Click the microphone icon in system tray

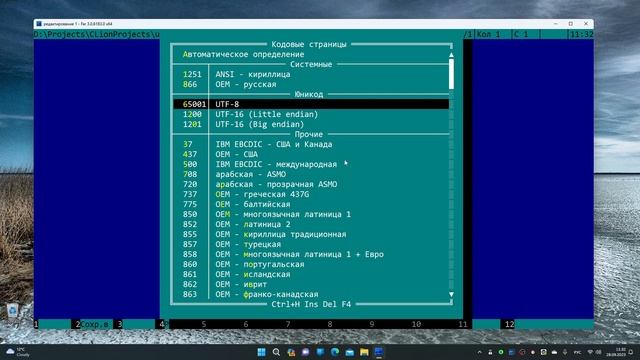(565, 352)
